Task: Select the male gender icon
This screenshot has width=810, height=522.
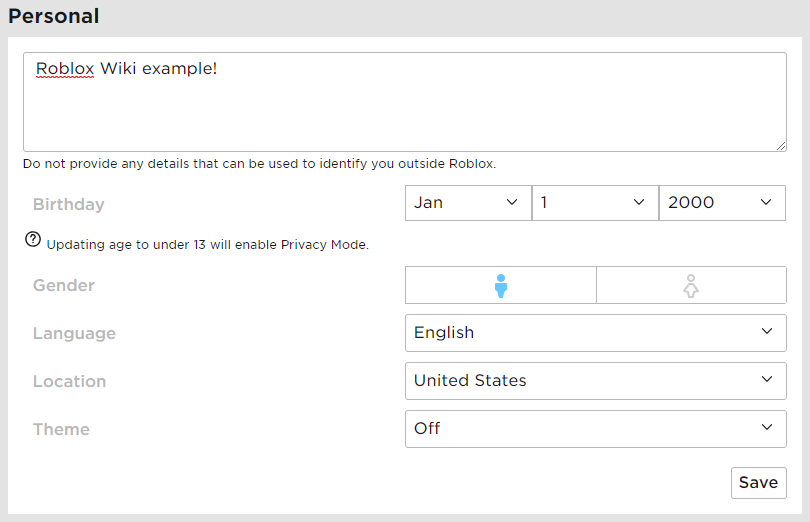Action: point(501,285)
